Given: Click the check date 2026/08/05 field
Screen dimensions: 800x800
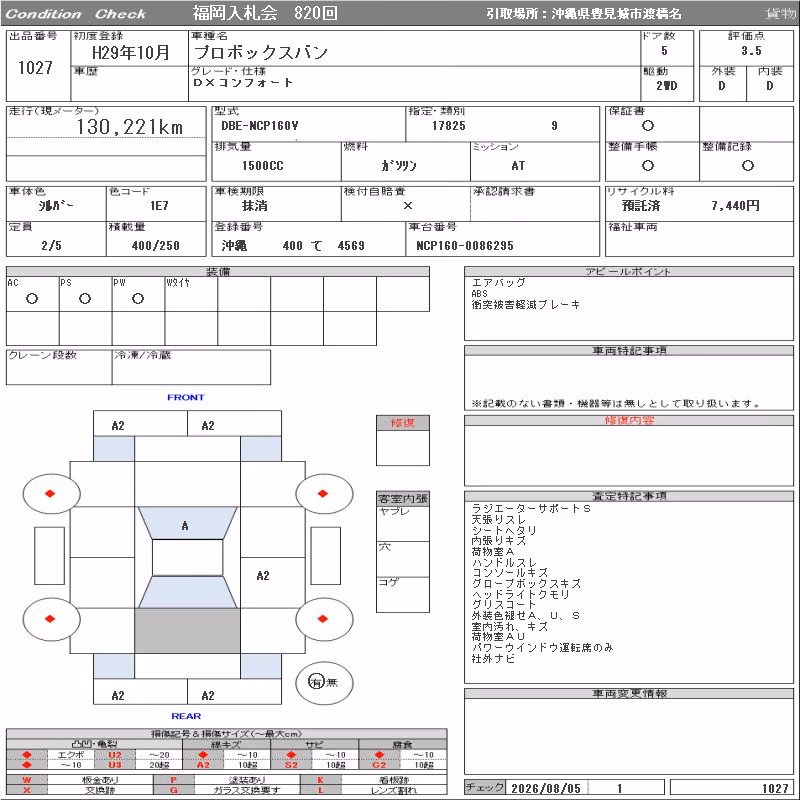Looking at the screenshot, I should tap(546, 788).
